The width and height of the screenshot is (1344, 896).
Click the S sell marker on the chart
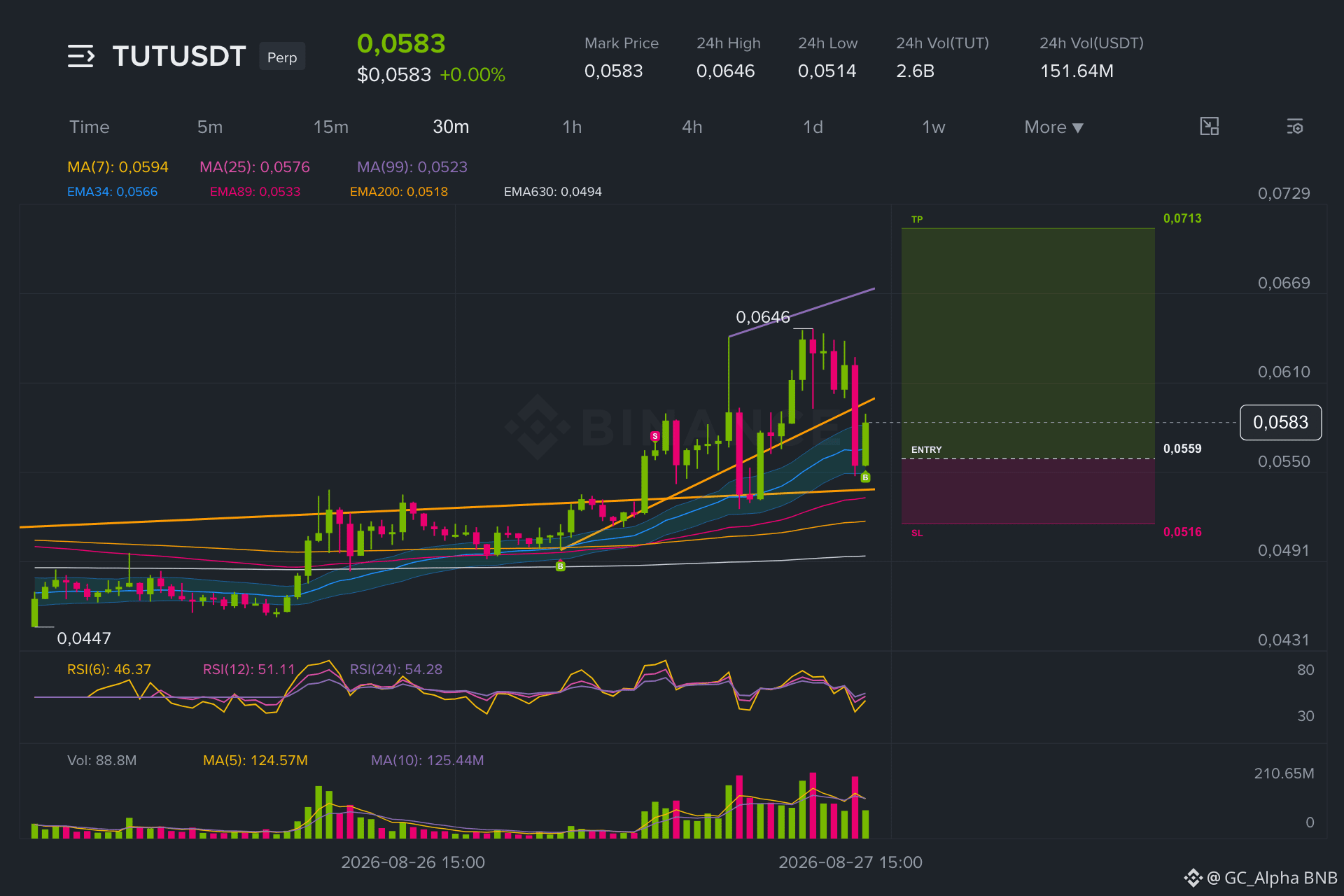(x=654, y=436)
